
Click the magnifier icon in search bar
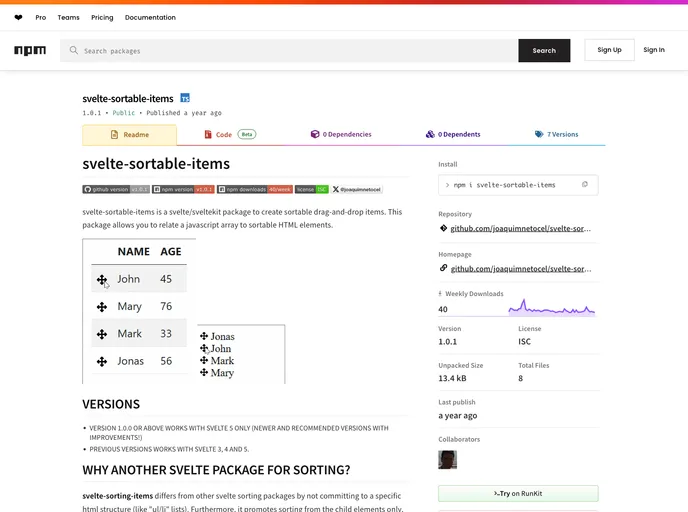[x=74, y=50]
